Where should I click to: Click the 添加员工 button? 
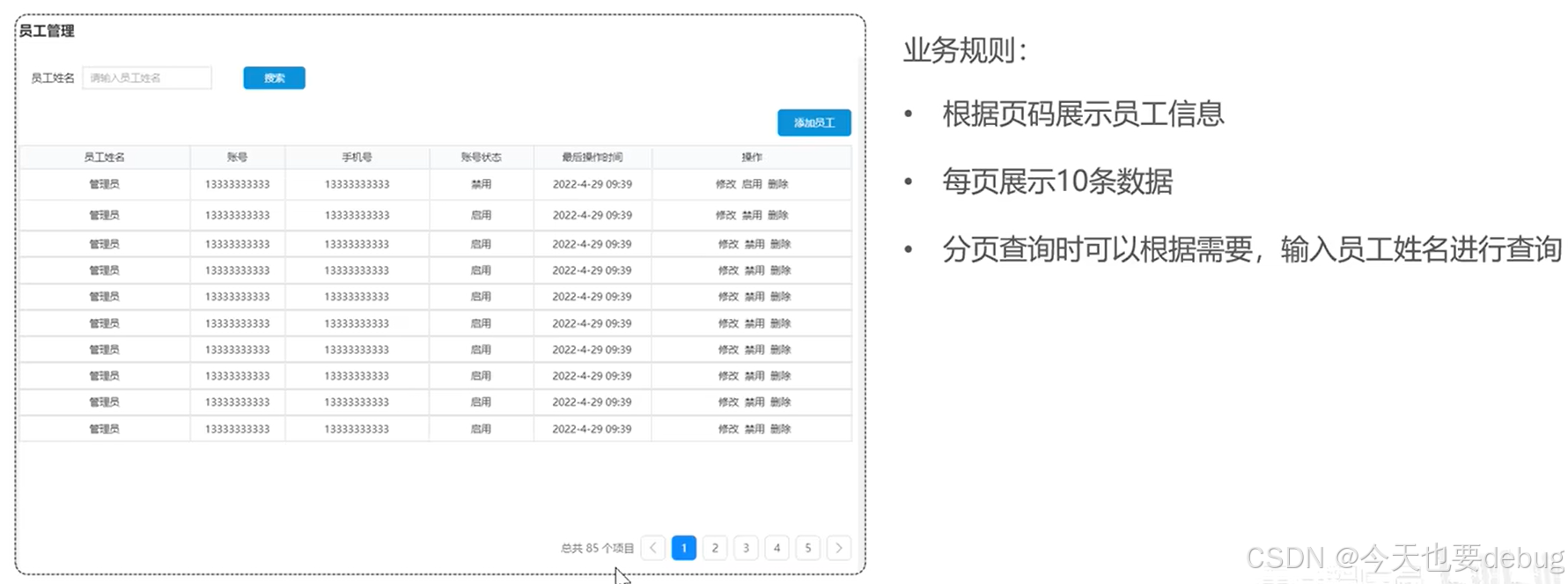pyautogui.click(x=814, y=122)
